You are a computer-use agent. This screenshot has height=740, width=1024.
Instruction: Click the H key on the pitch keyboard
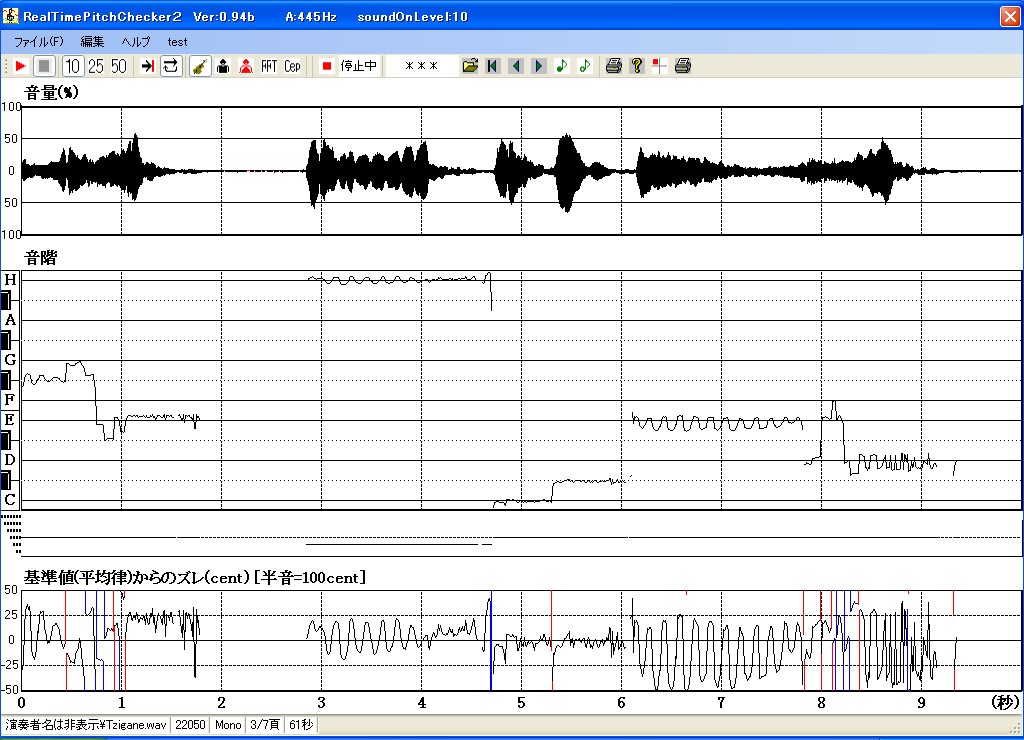[10, 280]
